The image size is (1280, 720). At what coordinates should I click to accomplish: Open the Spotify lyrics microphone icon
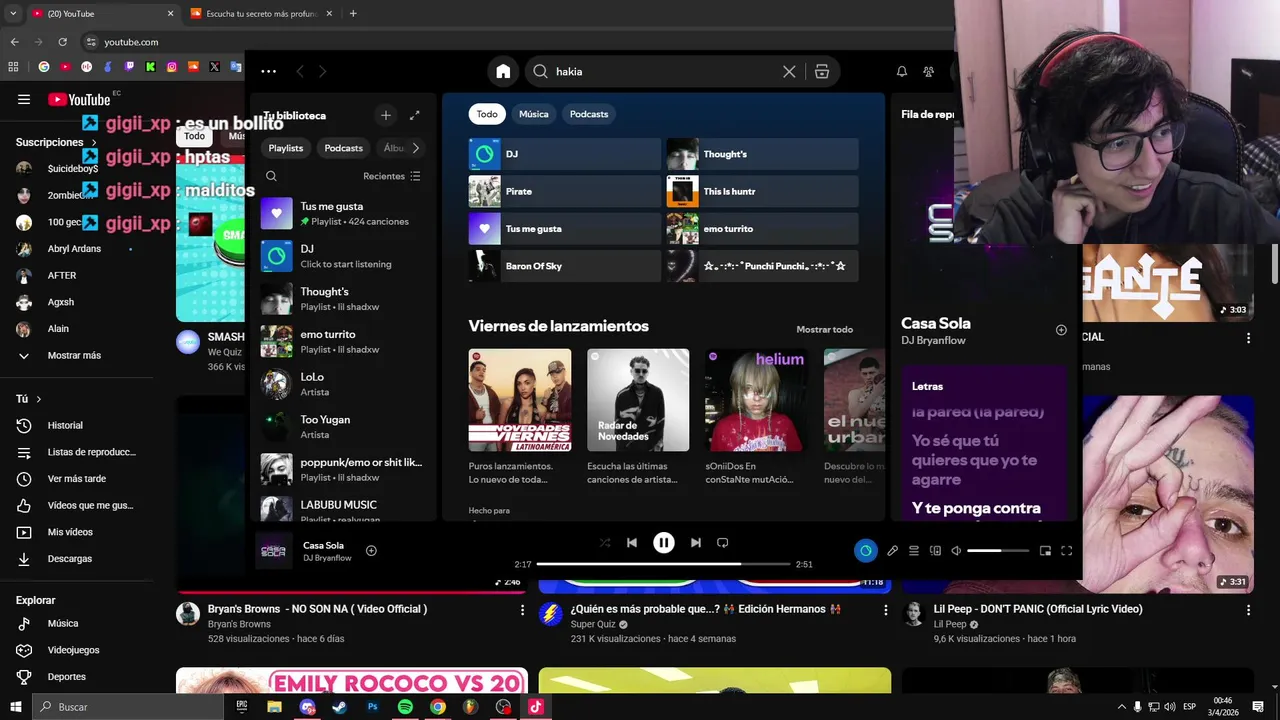pyautogui.click(x=892, y=550)
